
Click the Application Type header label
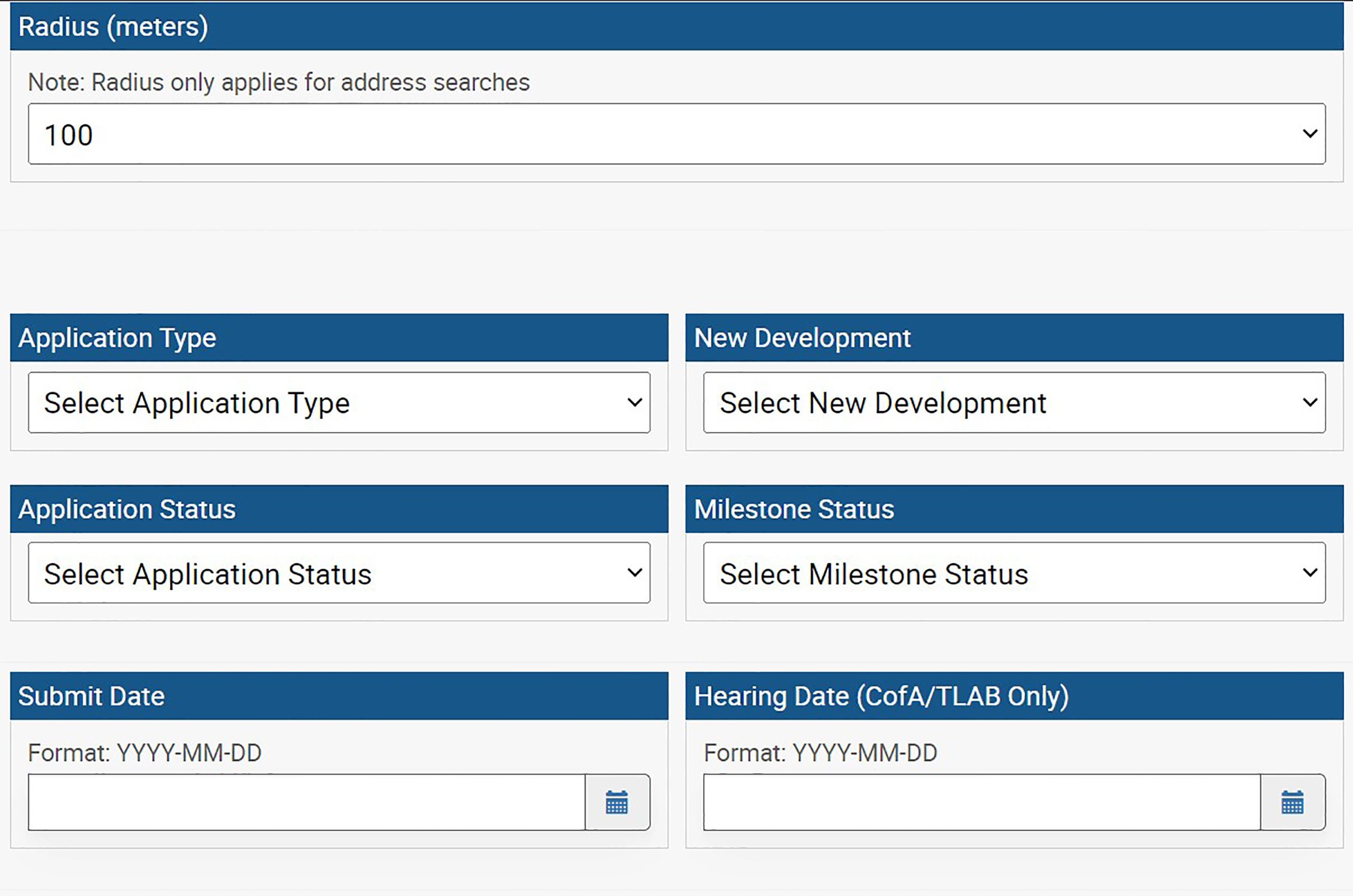117,338
